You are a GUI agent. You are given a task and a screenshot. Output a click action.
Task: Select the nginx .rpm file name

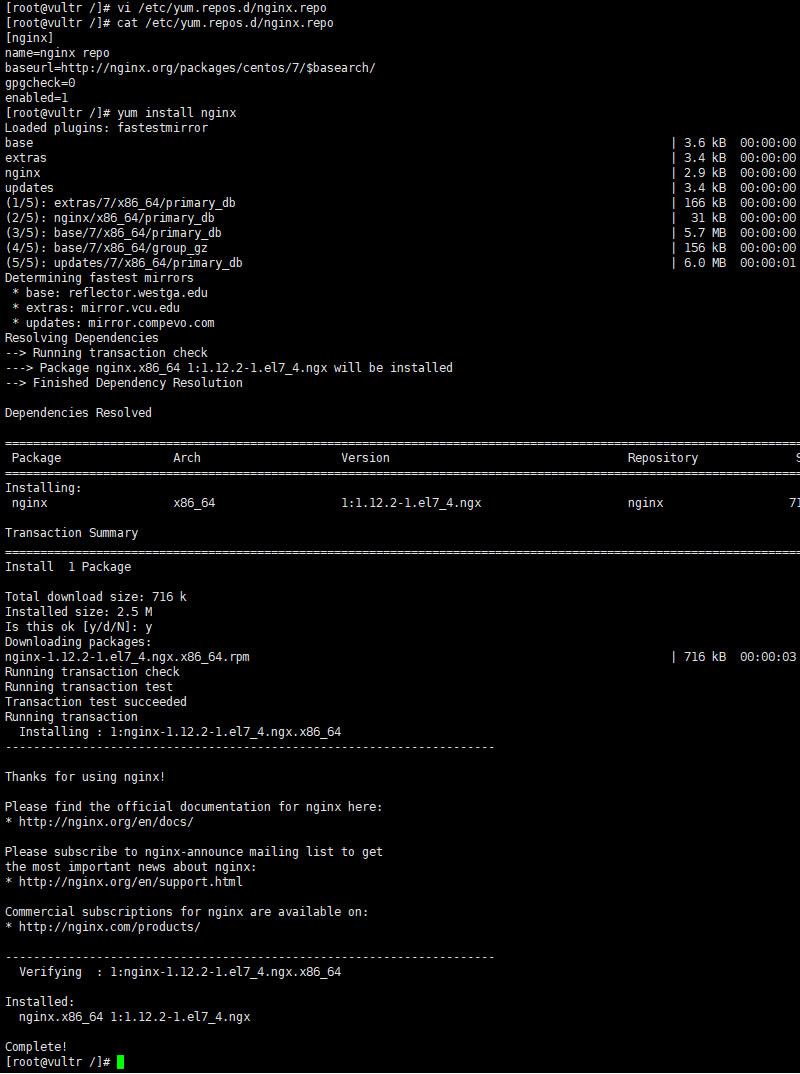127,658
